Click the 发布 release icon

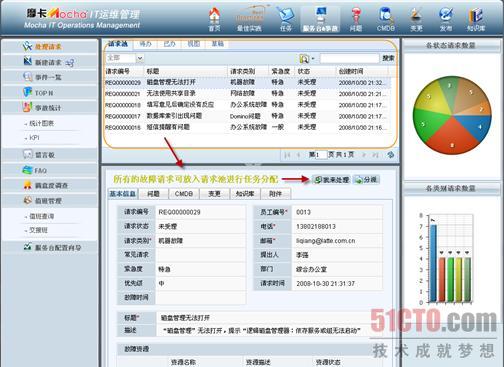pyautogui.click(x=446, y=20)
